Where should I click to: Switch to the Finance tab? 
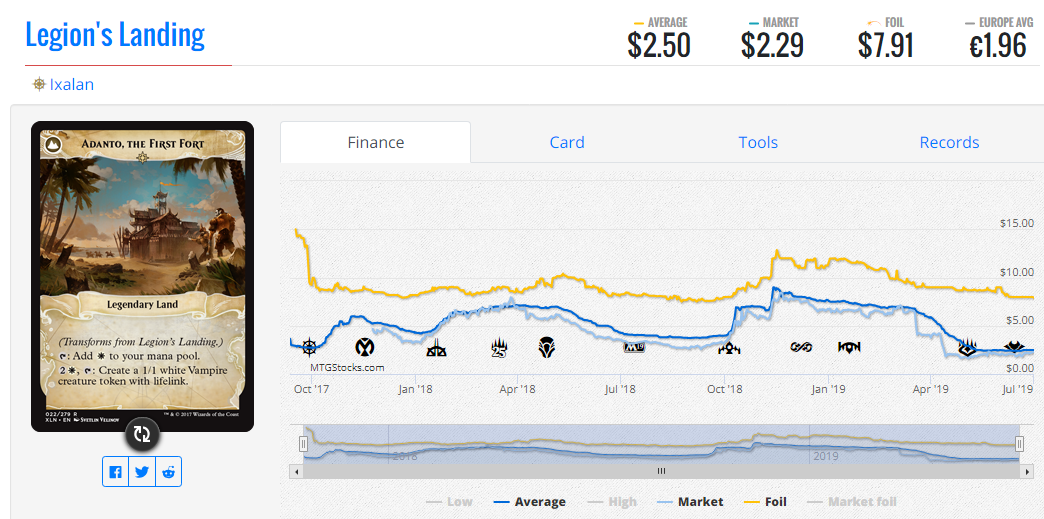click(376, 143)
